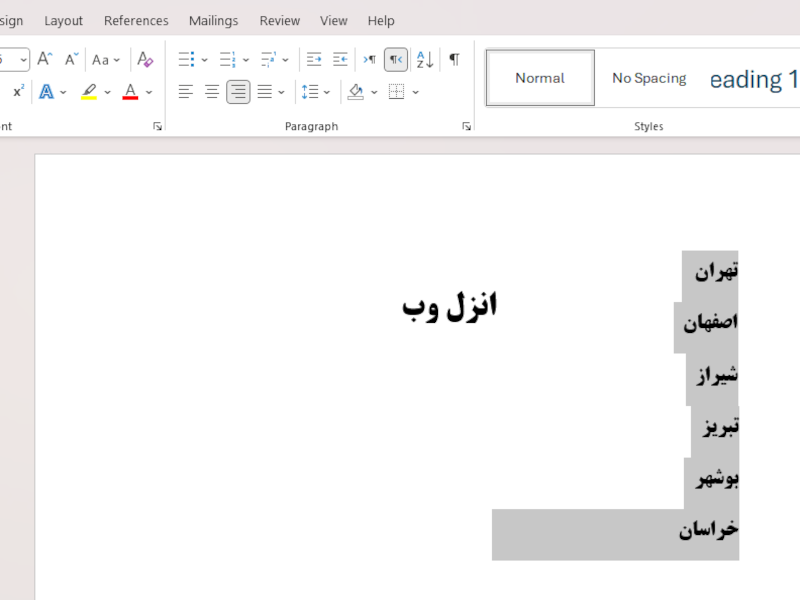This screenshot has height=600, width=800.
Task: Justify the paragraph text
Action: pyautogui.click(x=264, y=92)
